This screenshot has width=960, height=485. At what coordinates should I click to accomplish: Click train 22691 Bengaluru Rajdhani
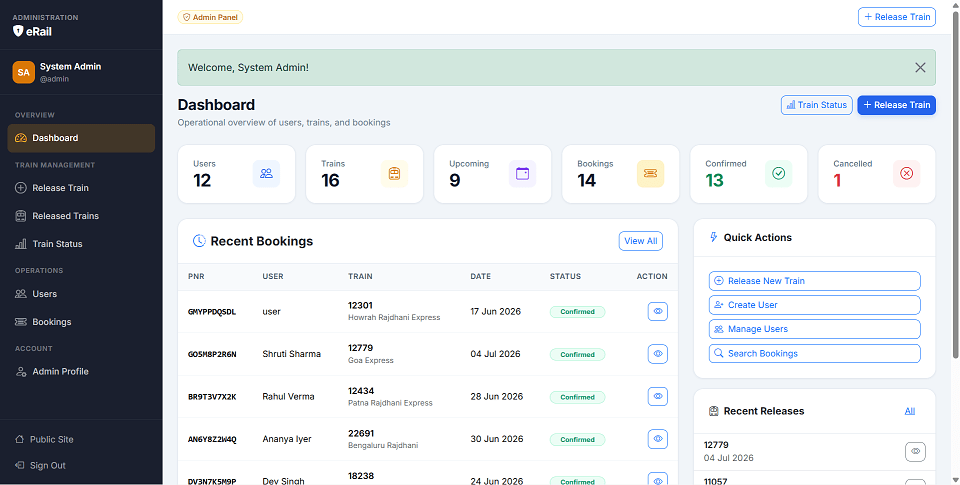[383, 439]
